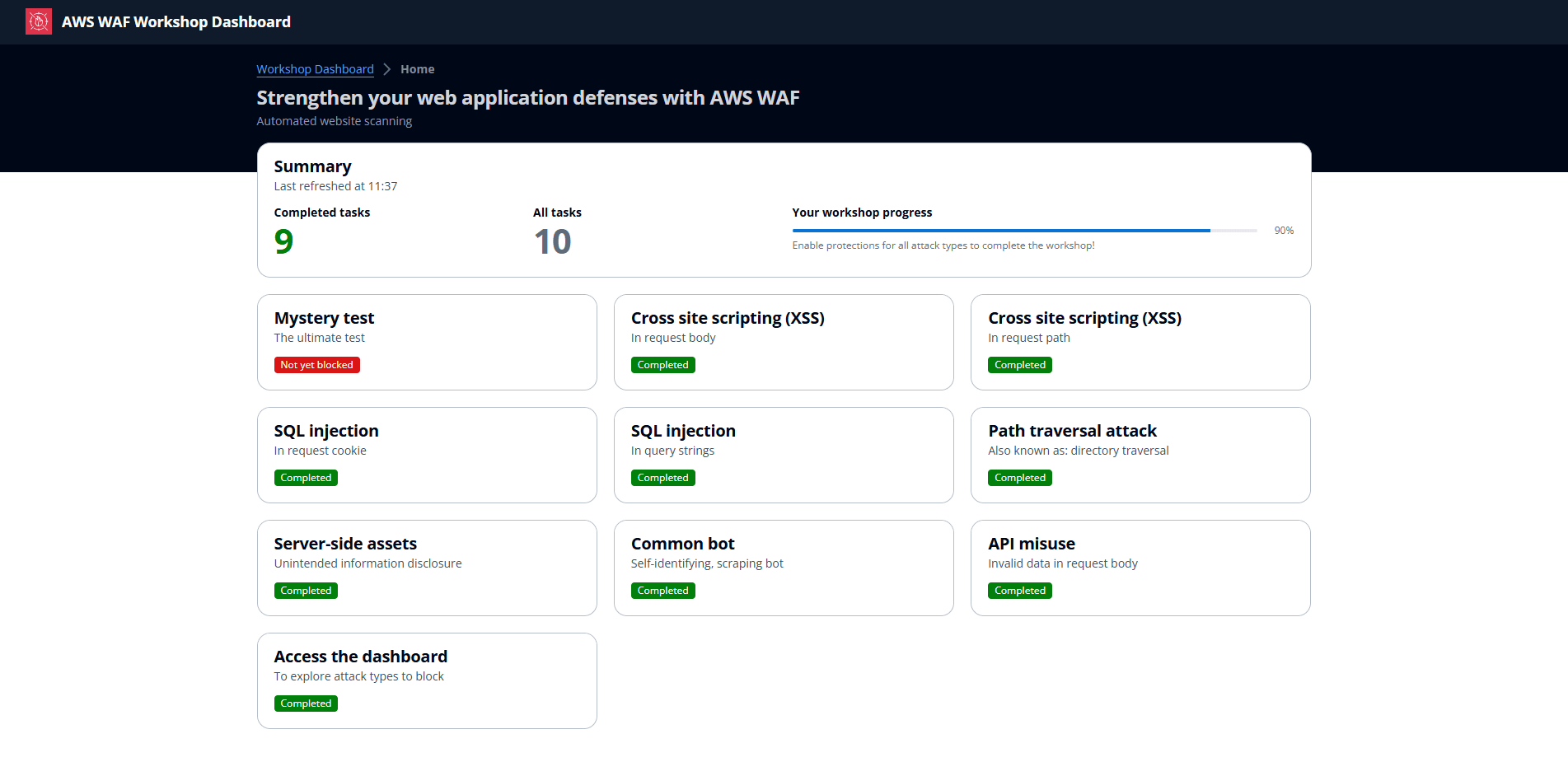Click the Summary heading

pos(313,166)
